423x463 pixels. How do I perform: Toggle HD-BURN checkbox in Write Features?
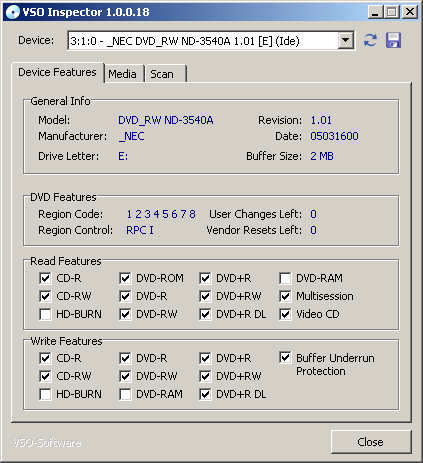(45, 394)
